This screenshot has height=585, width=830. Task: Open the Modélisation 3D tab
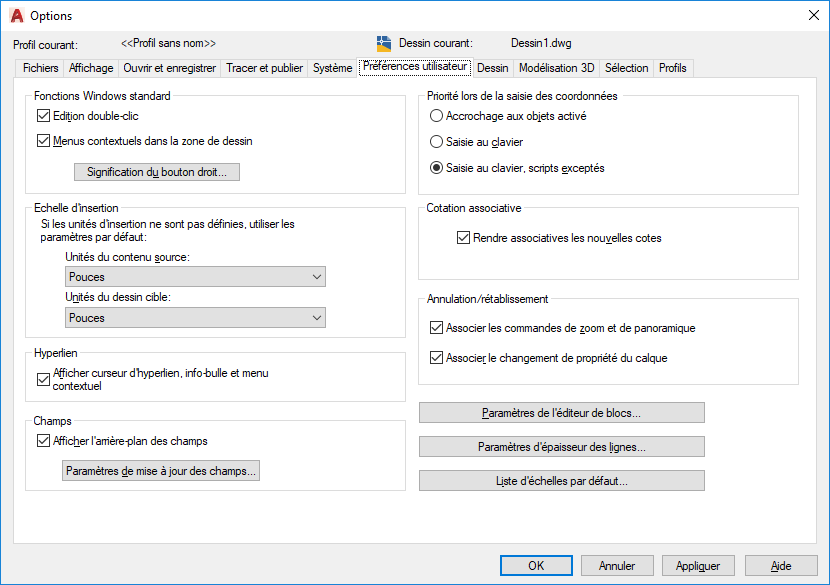click(557, 68)
